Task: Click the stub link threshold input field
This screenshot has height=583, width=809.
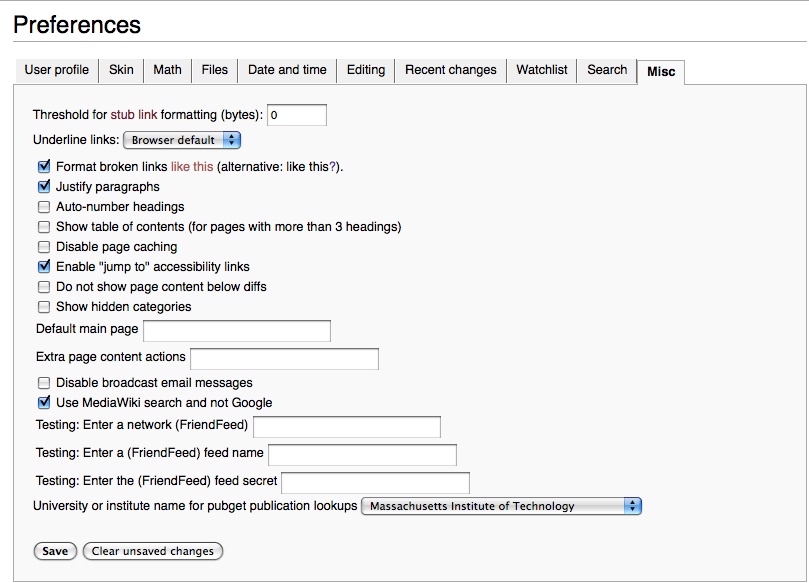Action: [x=296, y=115]
